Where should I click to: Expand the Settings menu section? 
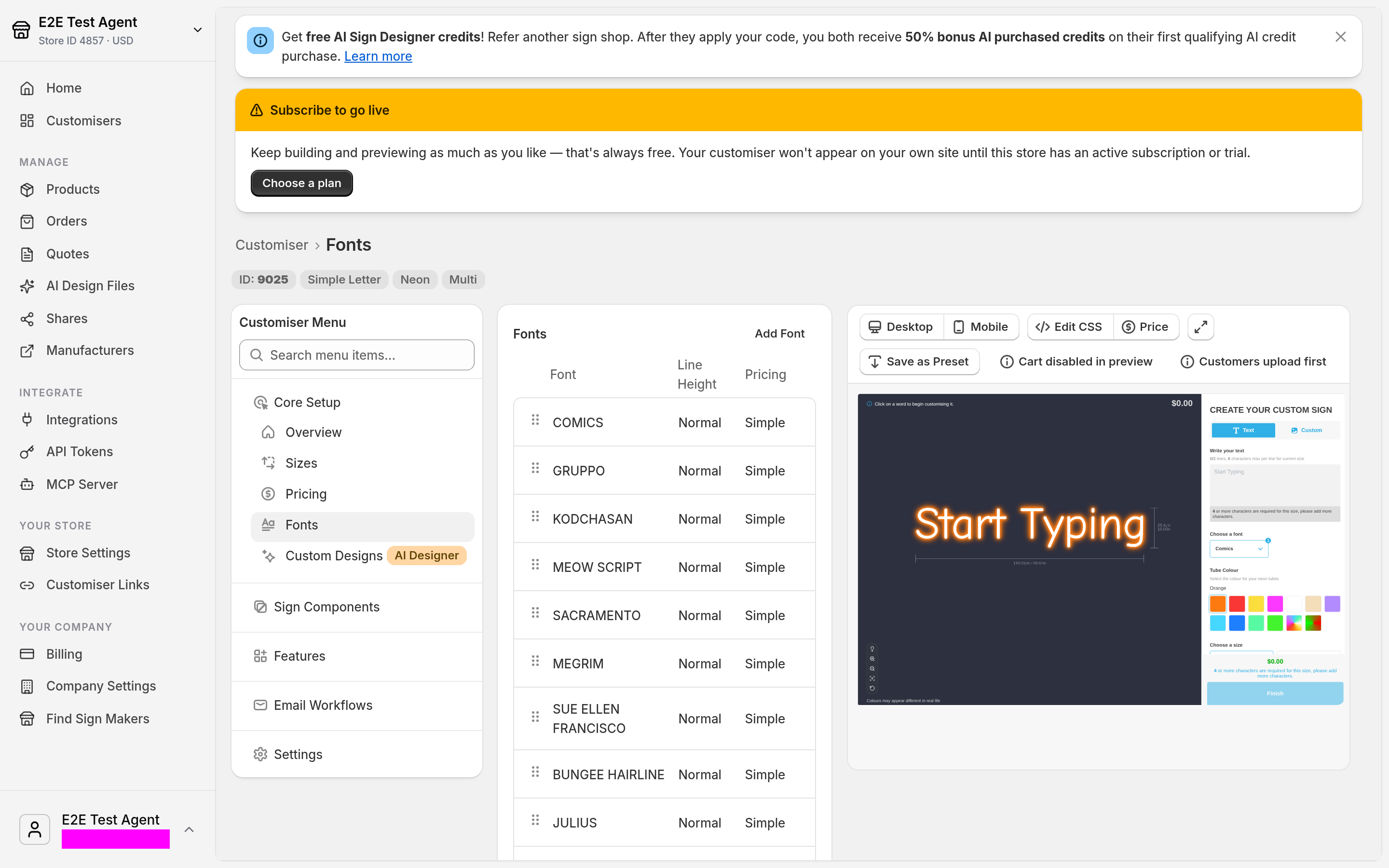[x=356, y=754]
